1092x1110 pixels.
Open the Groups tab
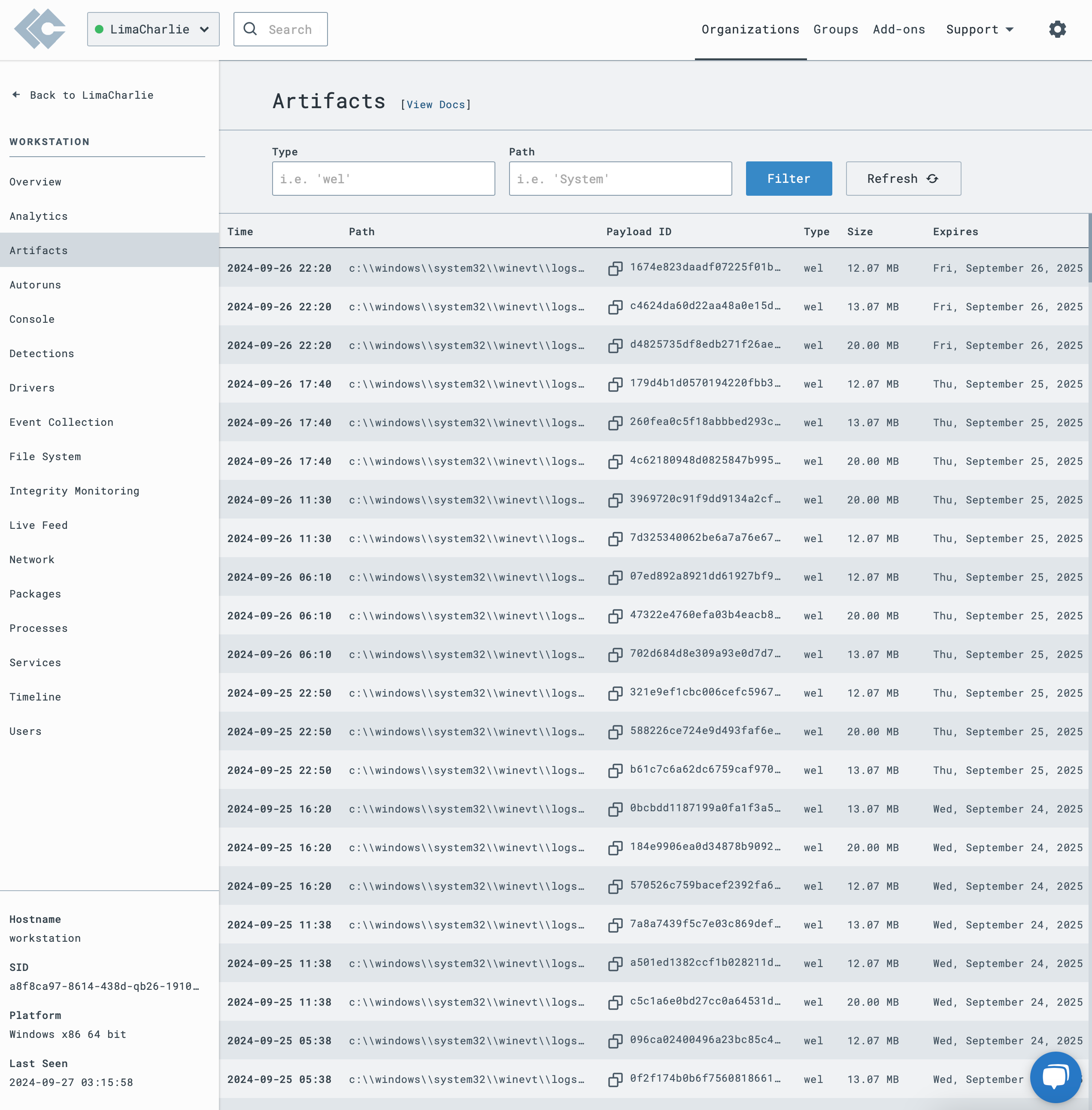[x=836, y=29]
